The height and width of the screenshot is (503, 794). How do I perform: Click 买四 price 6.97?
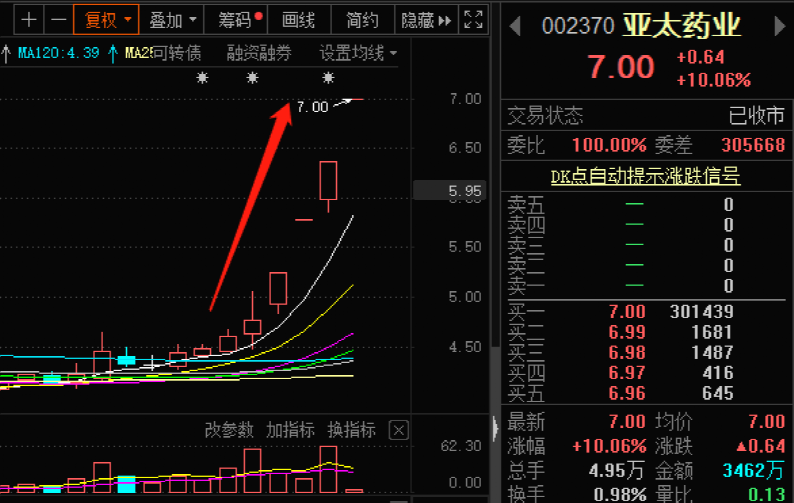point(627,372)
